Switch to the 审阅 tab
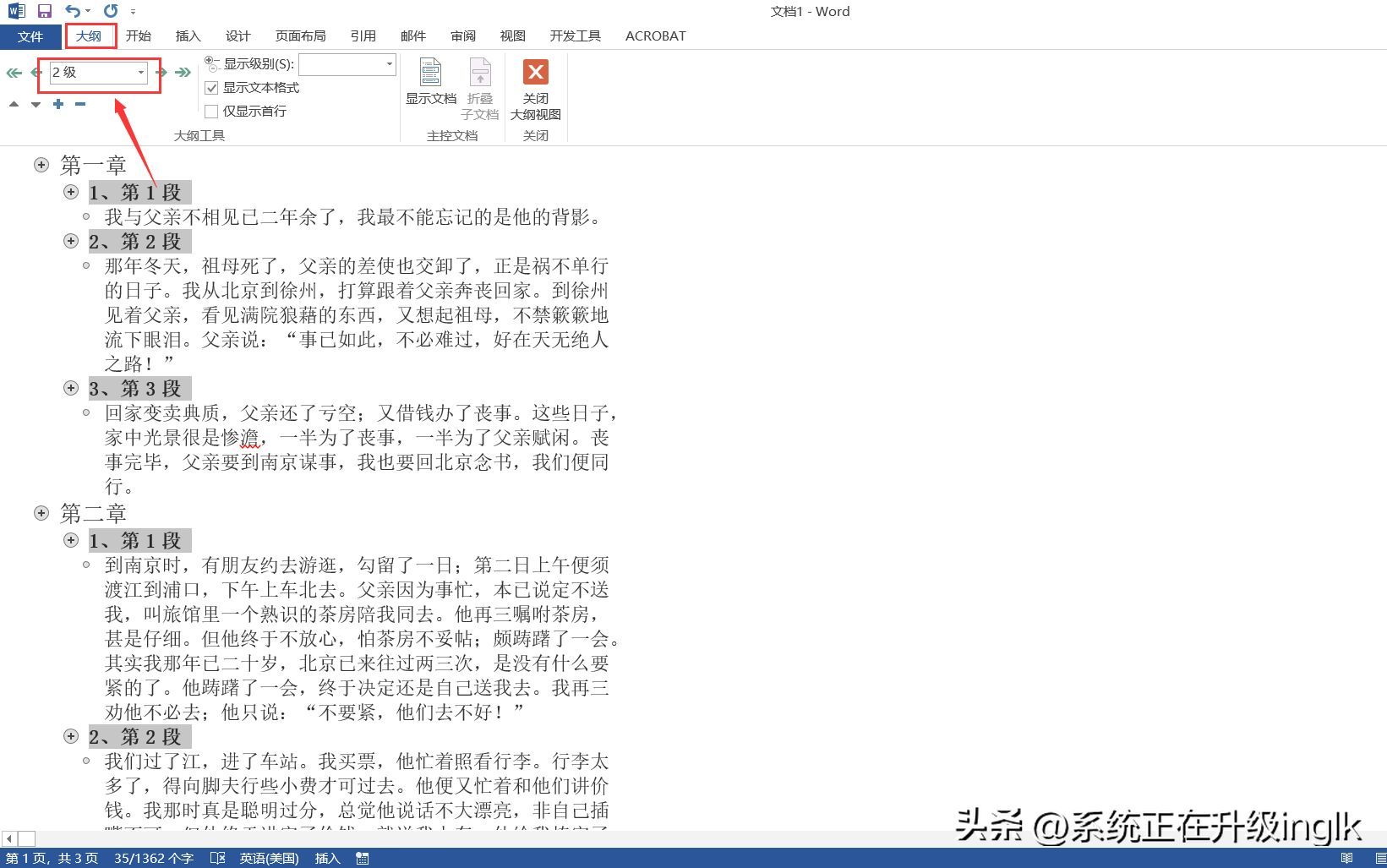This screenshot has width=1387, height=868. coord(462,36)
